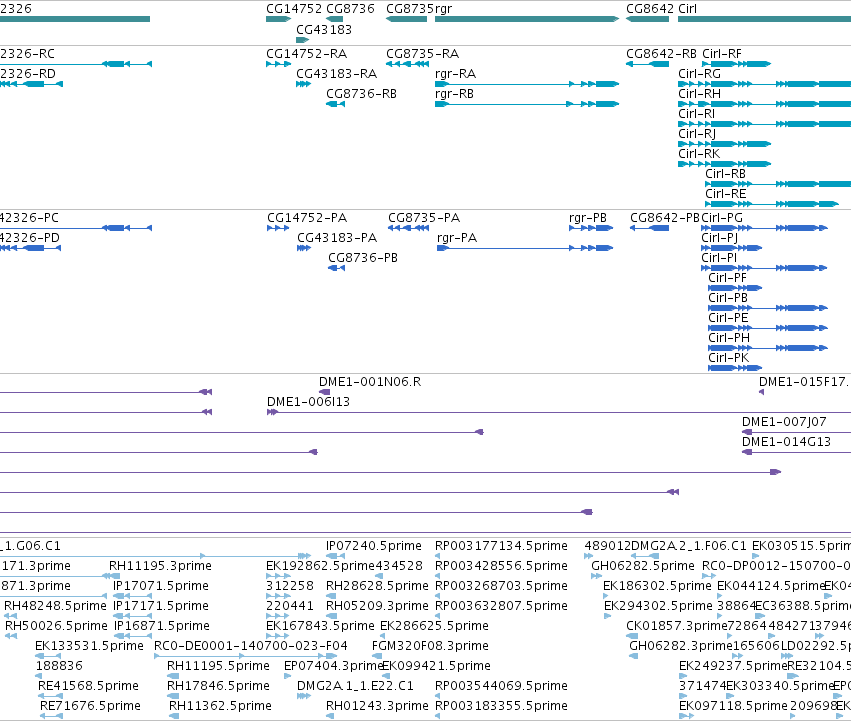Select EST IP07240.5prime label
The width and height of the screenshot is (851, 721).
click(373, 546)
